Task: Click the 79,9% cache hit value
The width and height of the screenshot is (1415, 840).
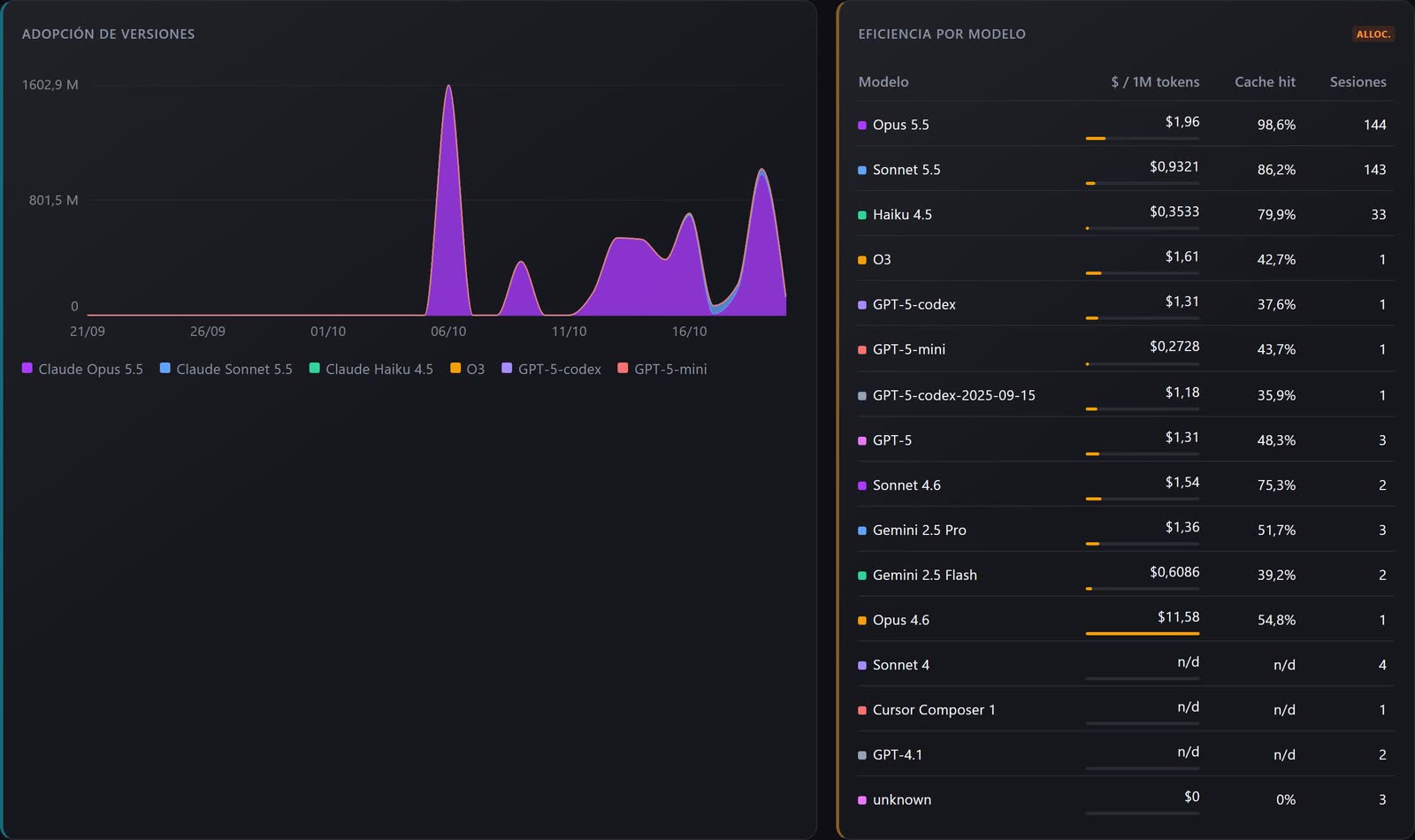Action: 1276,215
